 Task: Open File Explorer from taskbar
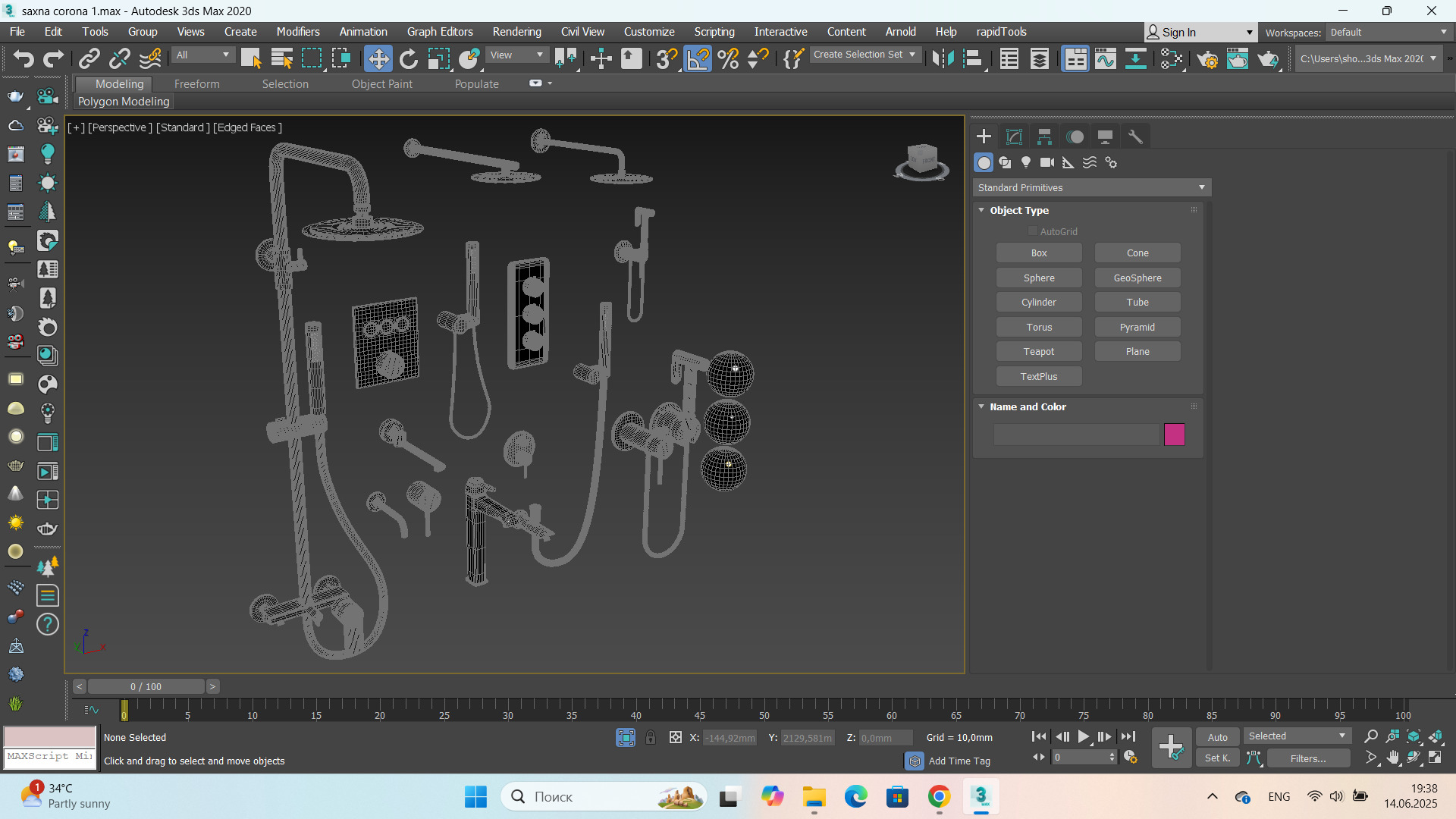tap(814, 797)
